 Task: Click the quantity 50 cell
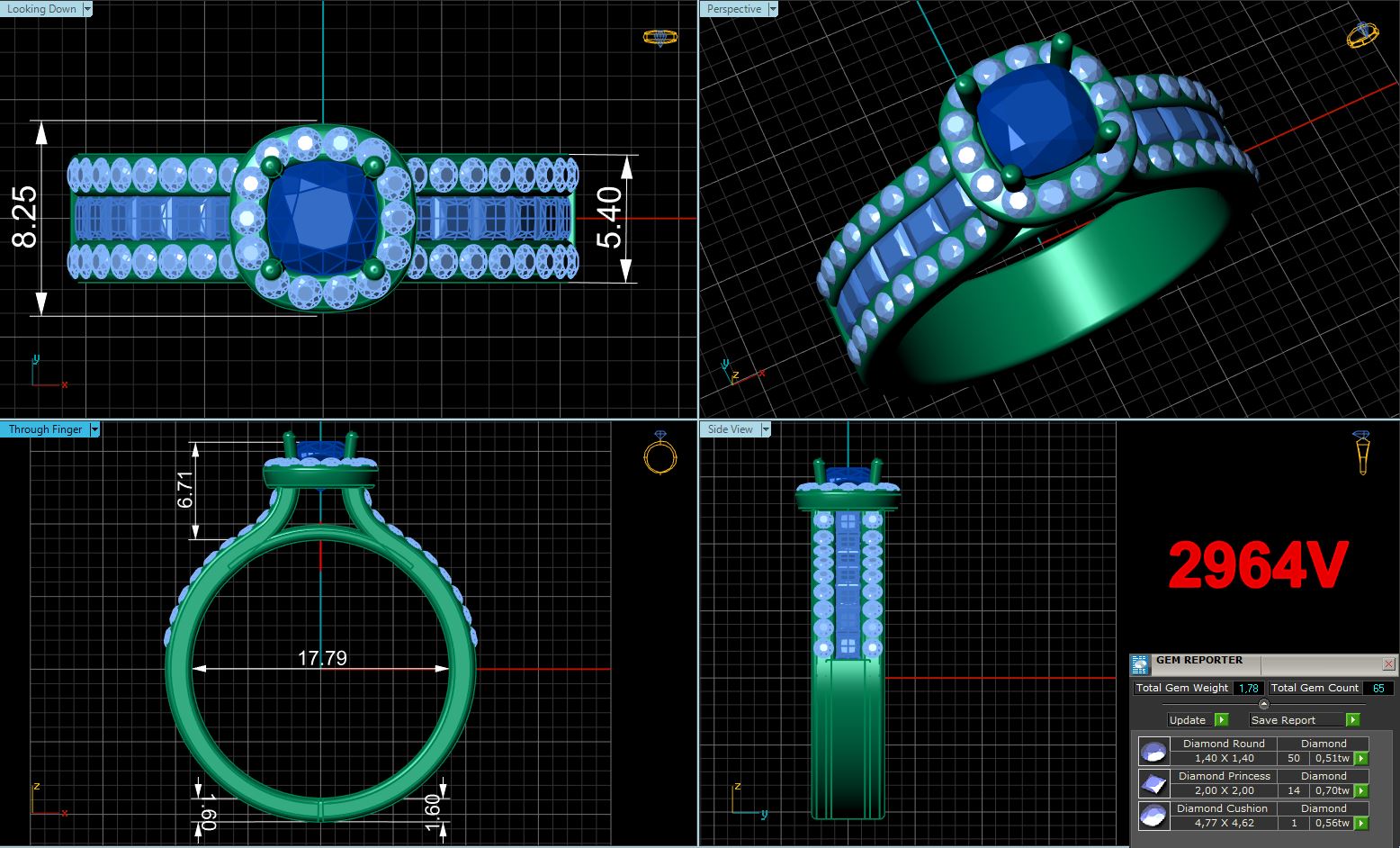pyautogui.click(x=1294, y=758)
